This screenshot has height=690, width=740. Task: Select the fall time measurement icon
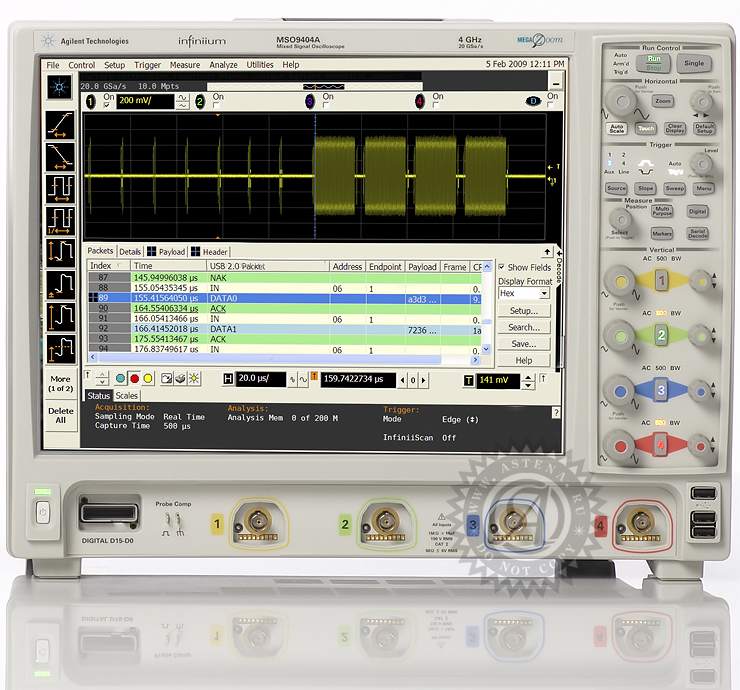(60, 157)
